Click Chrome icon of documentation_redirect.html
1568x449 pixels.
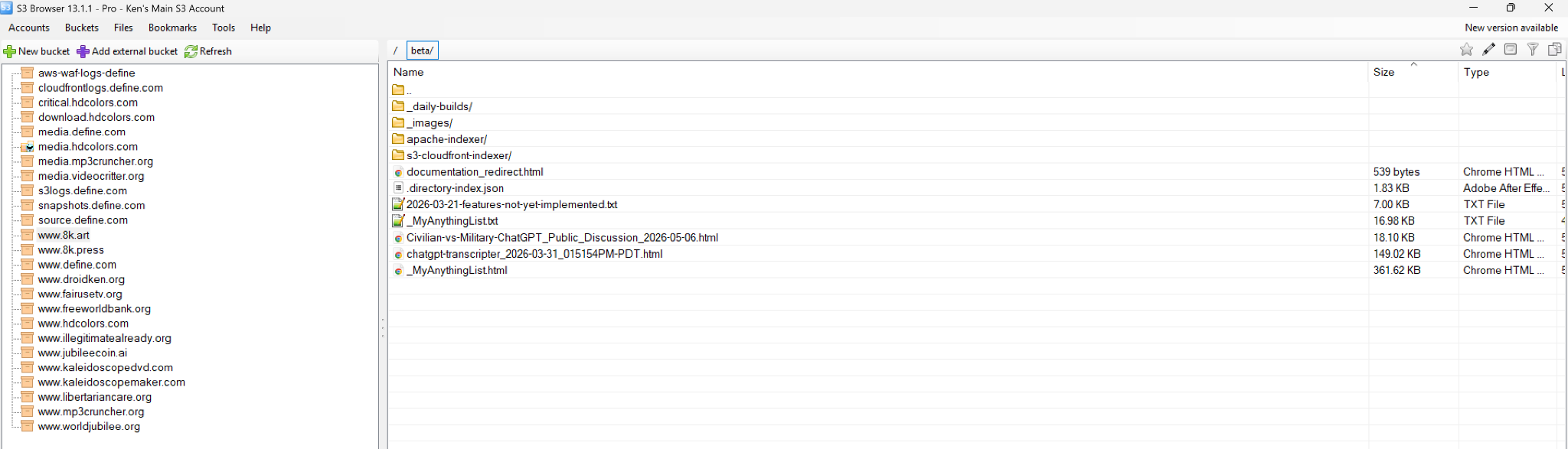click(x=398, y=172)
